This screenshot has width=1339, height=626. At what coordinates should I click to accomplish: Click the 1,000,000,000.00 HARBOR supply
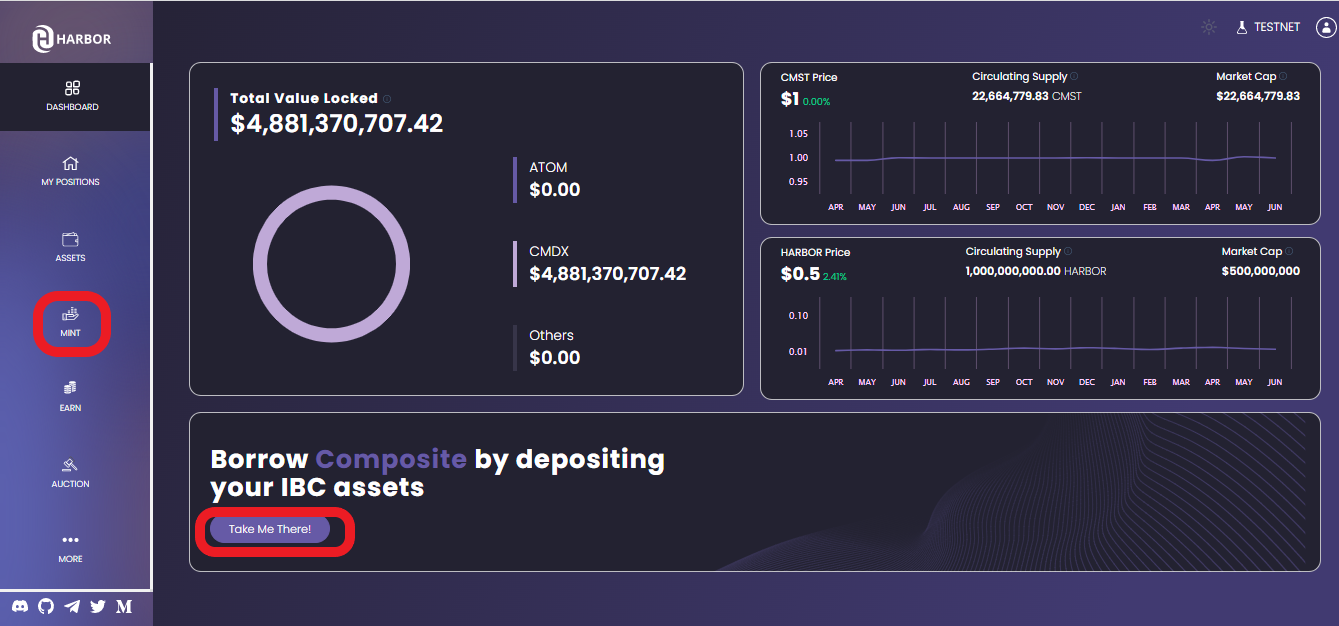(1036, 271)
